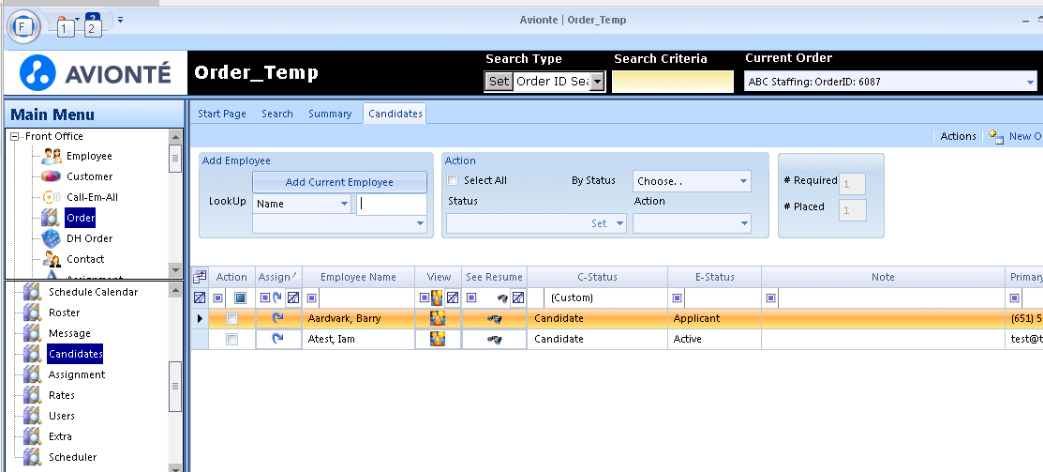Expand the Current Order dropdown
1043x472 pixels.
click(x=1030, y=82)
